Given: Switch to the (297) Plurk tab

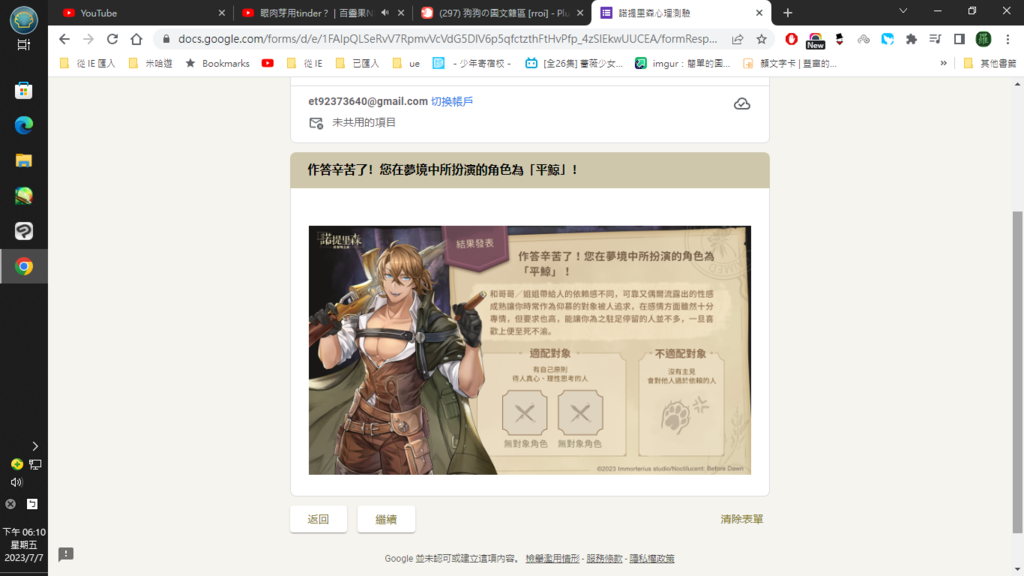Looking at the screenshot, I should [x=502, y=13].
